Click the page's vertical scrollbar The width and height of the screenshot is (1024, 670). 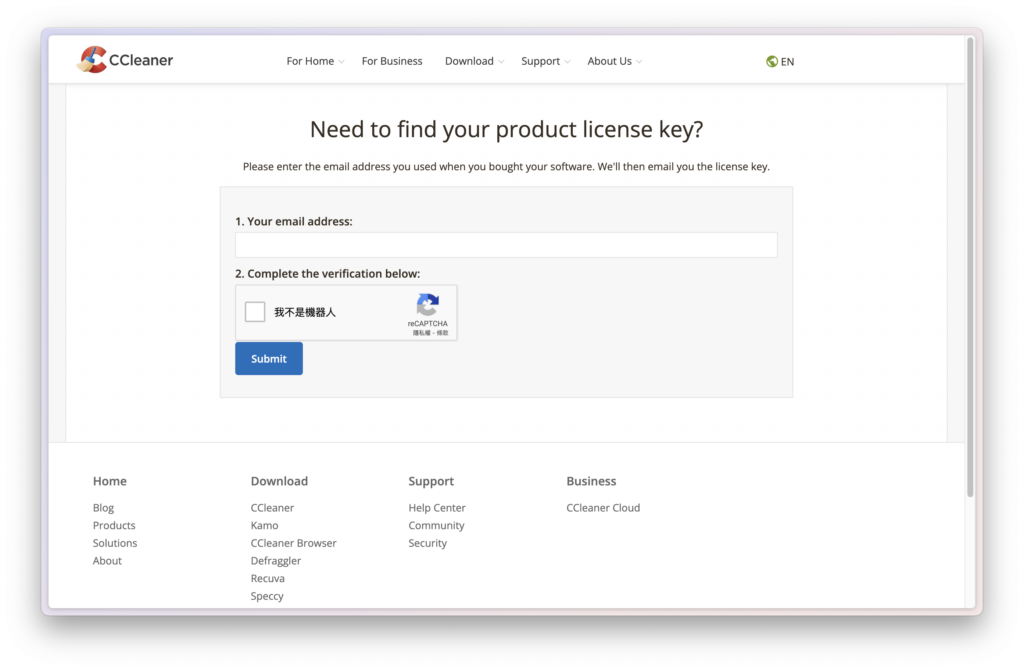pos(970,266)
